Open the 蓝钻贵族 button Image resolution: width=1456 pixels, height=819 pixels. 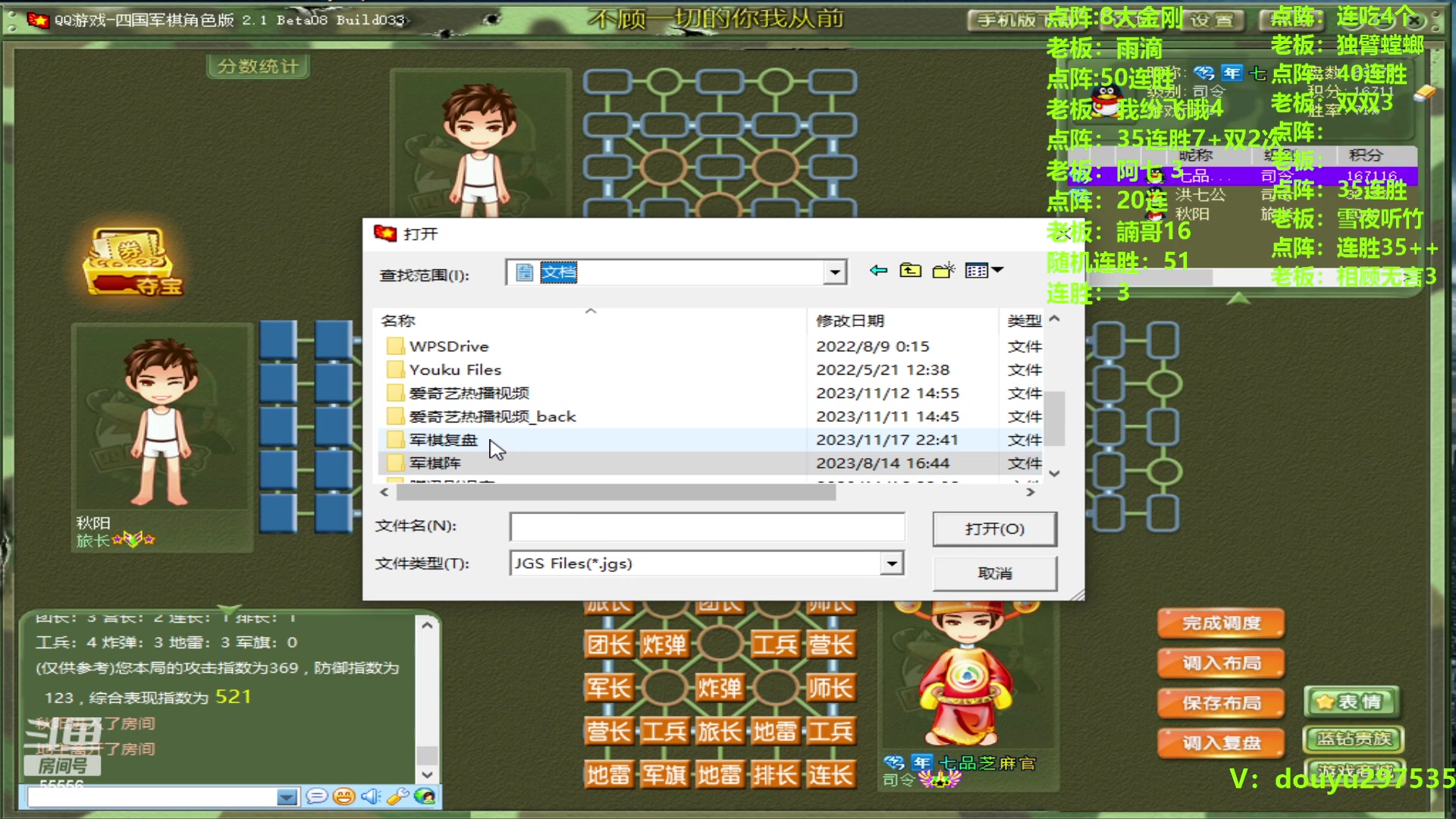coord(1354,739)
